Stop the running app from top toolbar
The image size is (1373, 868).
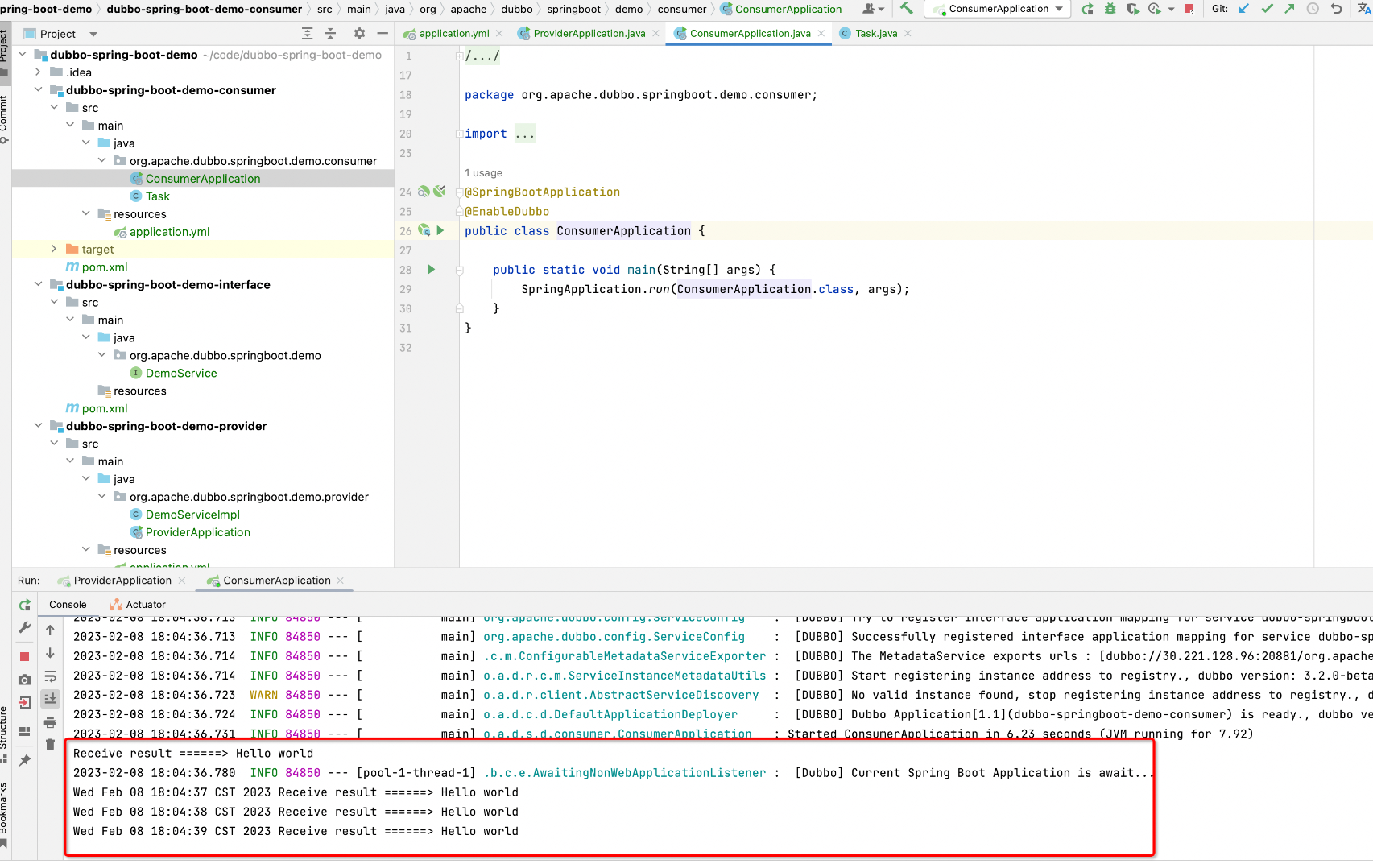pyautogui.click(x=1189, y=9)
